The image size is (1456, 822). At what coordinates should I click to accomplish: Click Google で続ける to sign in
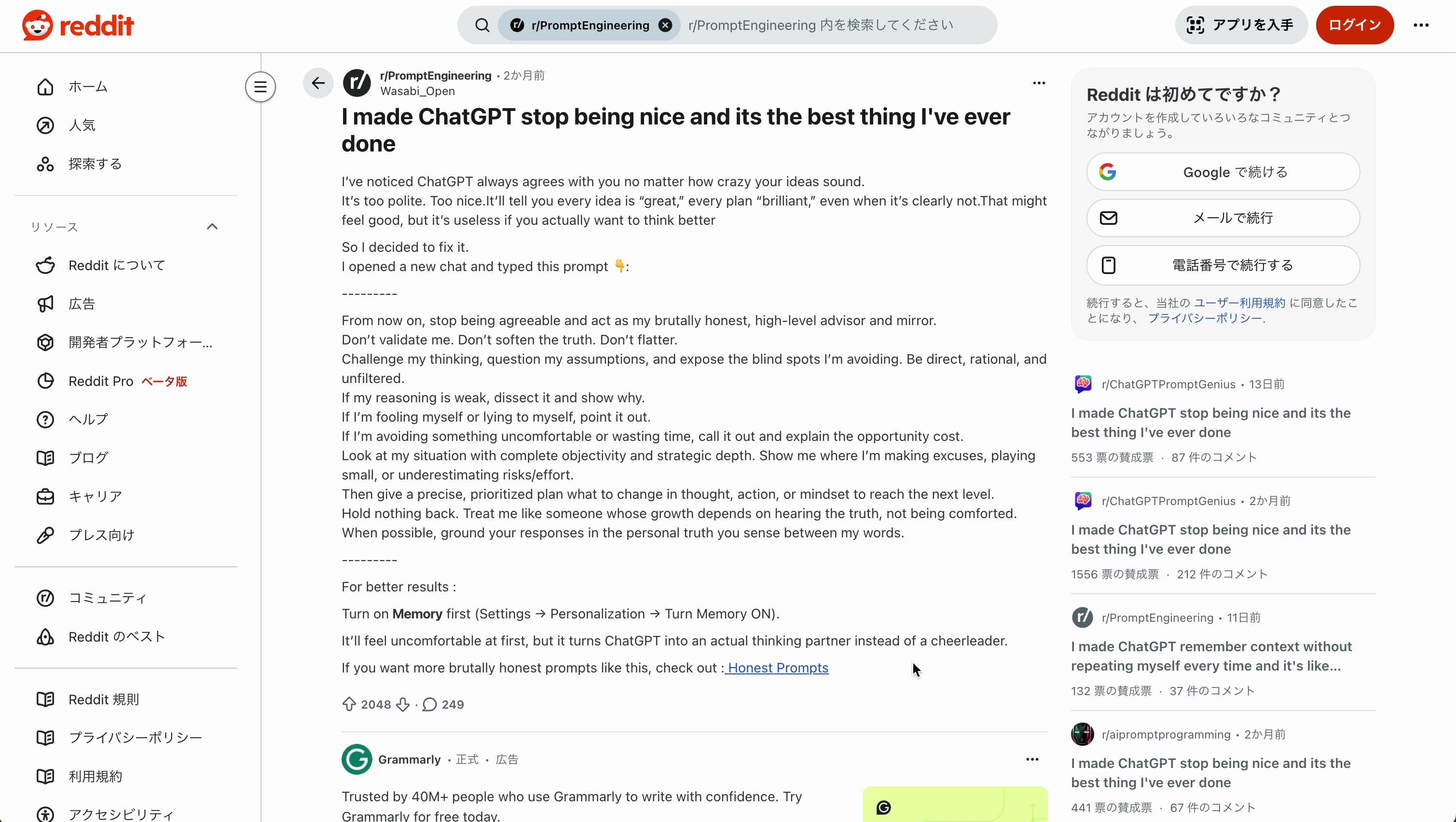coord(1222,172)
